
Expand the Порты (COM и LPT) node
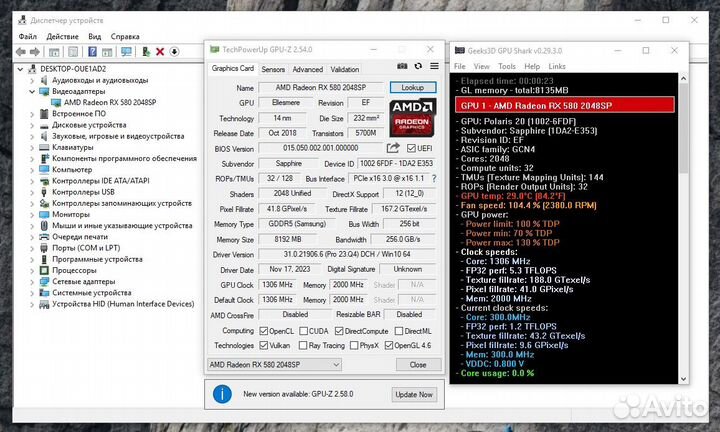click(32, 248)
